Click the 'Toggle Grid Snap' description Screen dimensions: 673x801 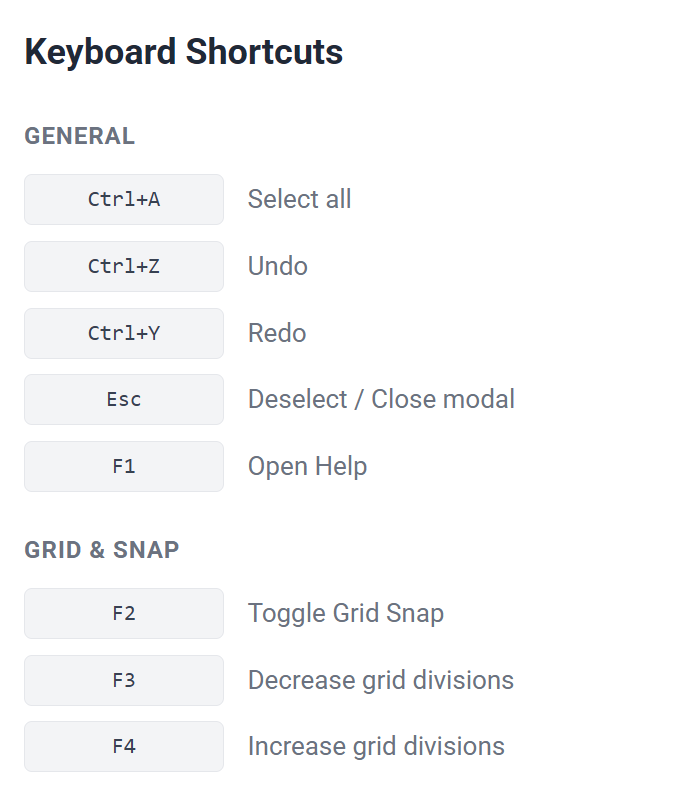pos(345,613)
